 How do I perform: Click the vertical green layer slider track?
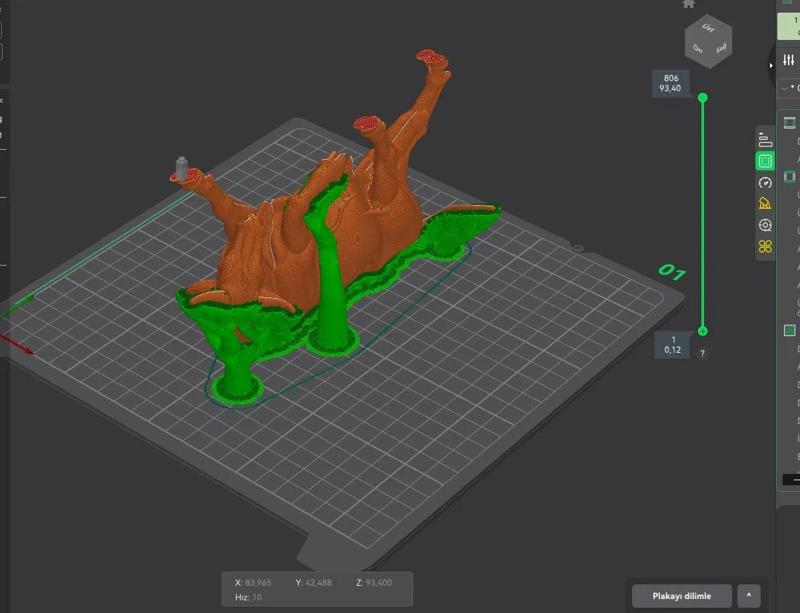(x=703, y=214)
